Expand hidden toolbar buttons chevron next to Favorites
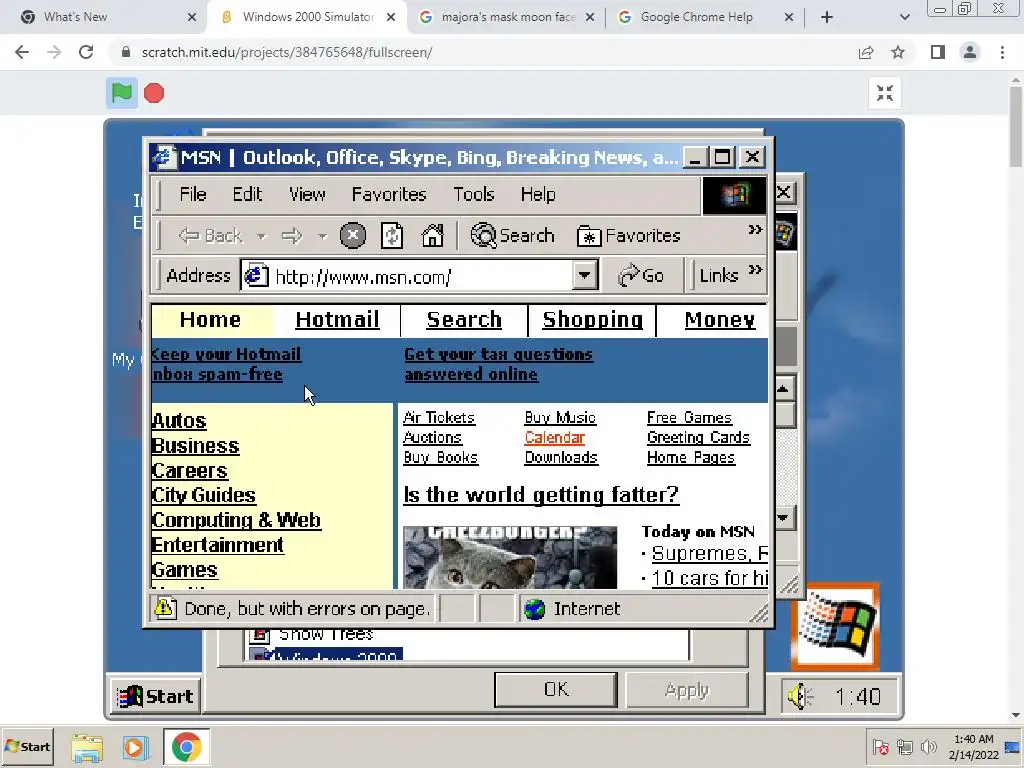Screen dimensions: 1024x768 pyautogui.click(x=755, y=230)
